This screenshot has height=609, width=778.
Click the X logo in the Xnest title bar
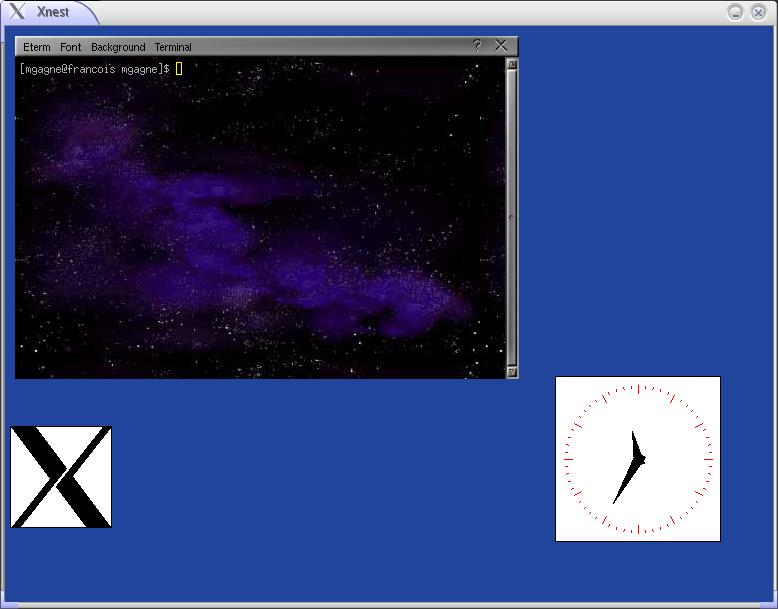(x=17, y=12)
